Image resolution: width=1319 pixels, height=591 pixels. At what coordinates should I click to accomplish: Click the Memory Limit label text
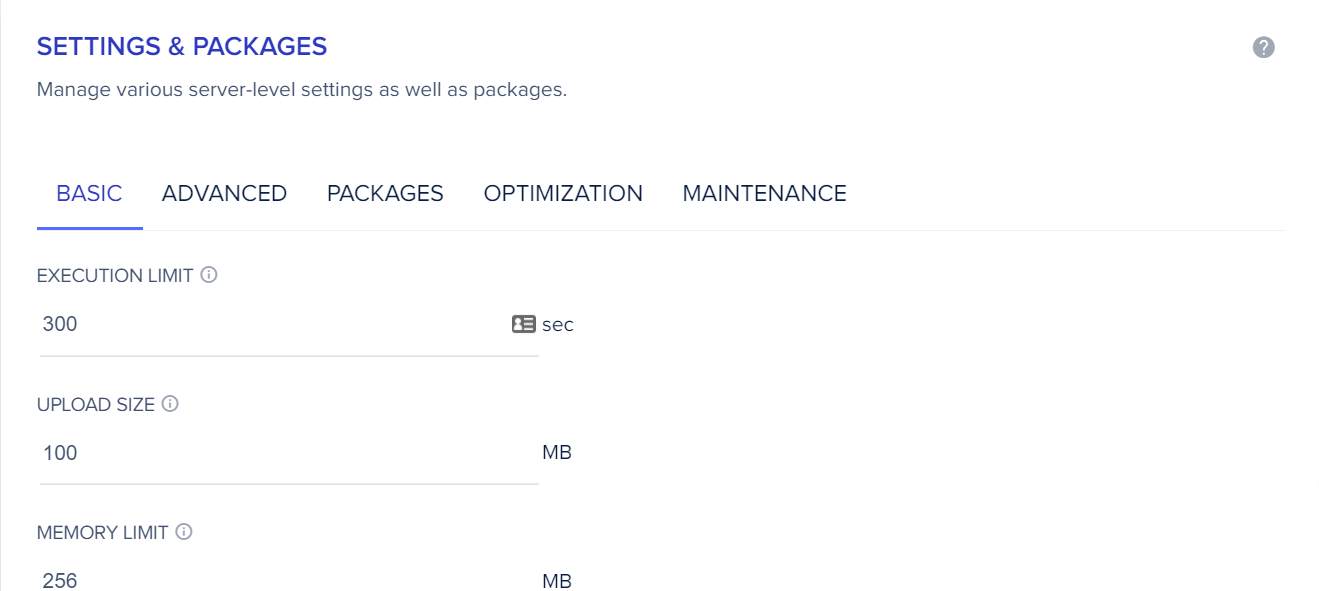coord(102,533)
